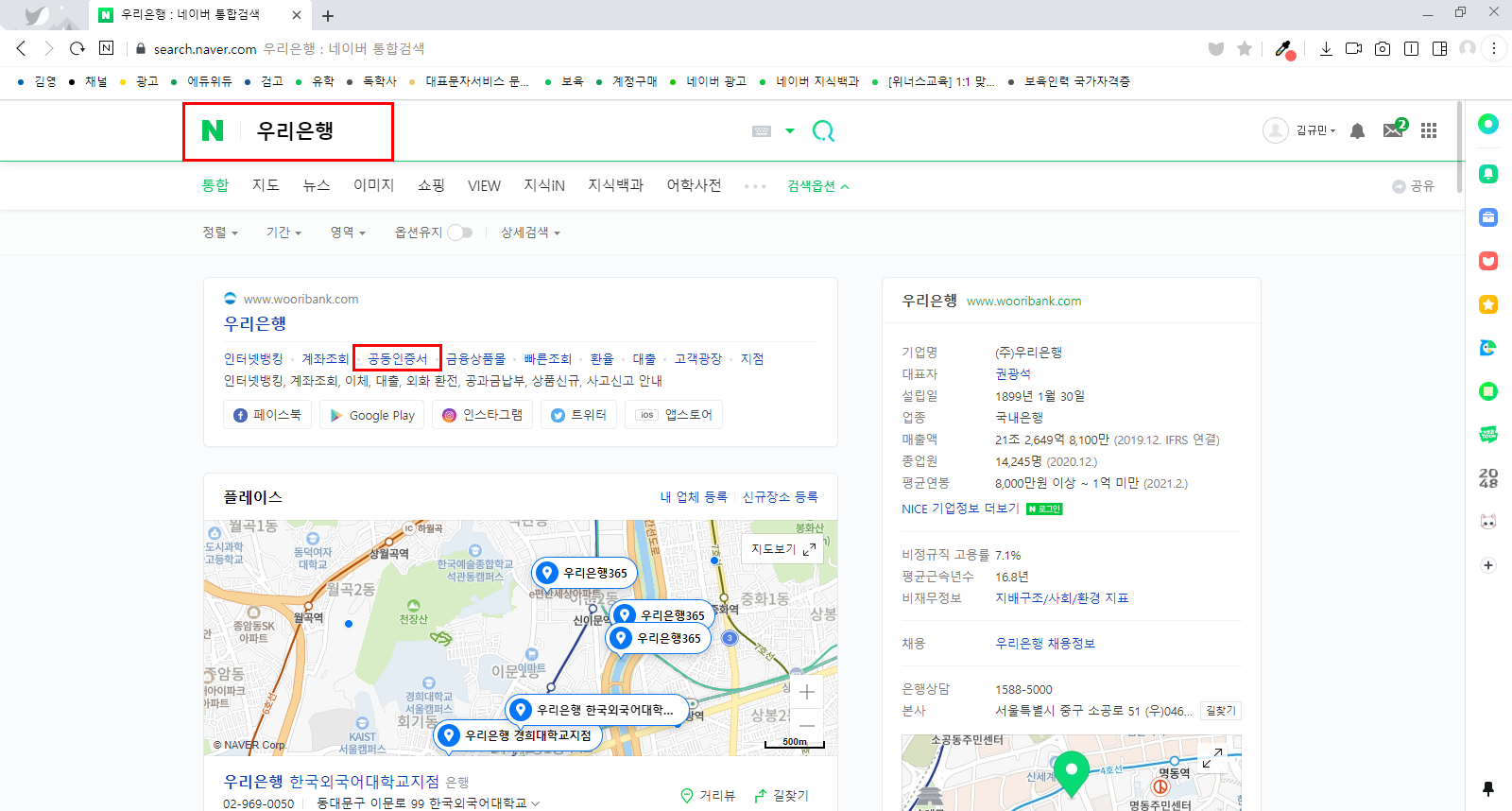Click the 공유 share button

click(x=1413, y=186)
